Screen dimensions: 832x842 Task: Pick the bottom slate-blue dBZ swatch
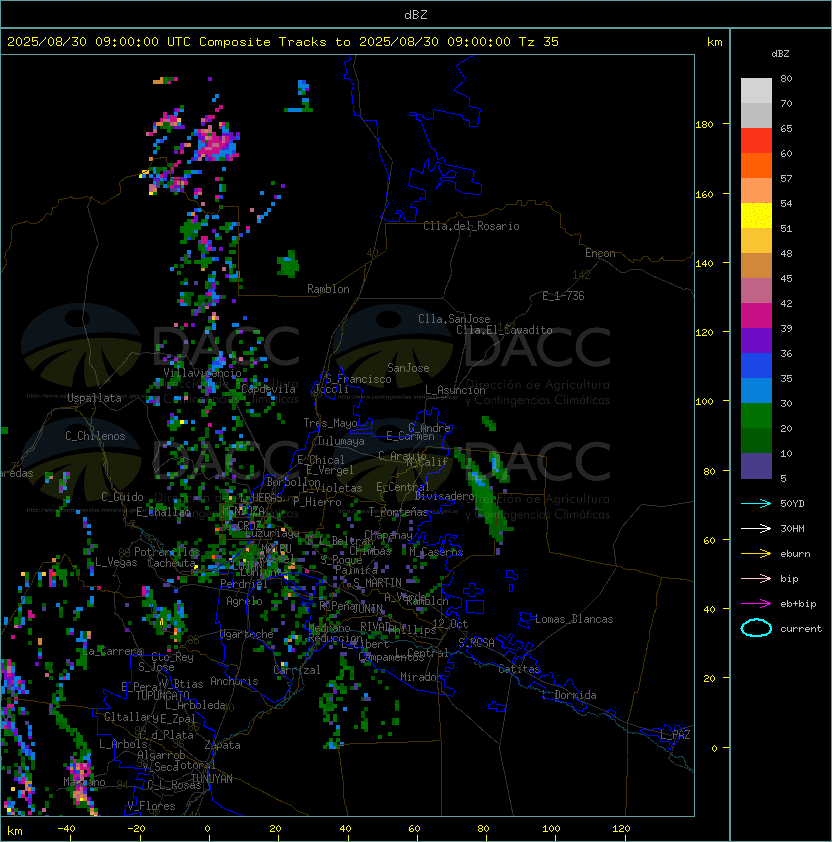coord(756,466)
